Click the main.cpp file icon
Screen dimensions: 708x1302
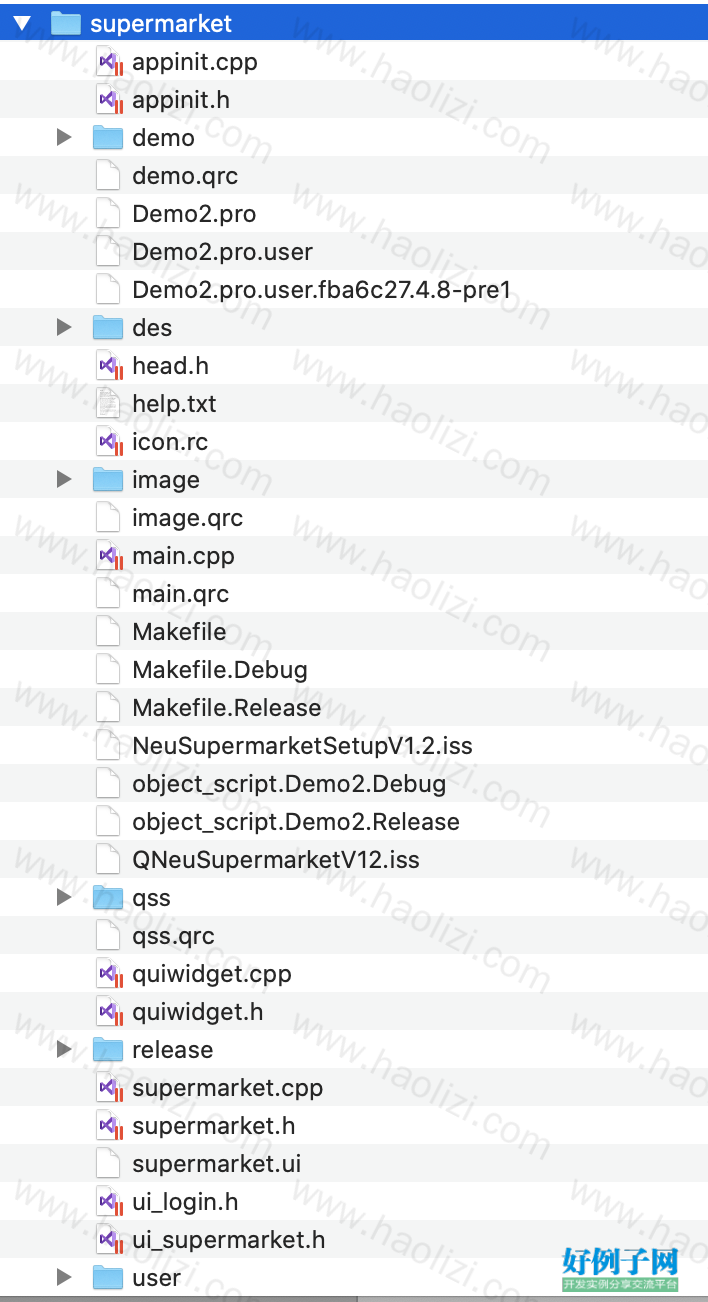pyautogui.click(x=109, y=556)
